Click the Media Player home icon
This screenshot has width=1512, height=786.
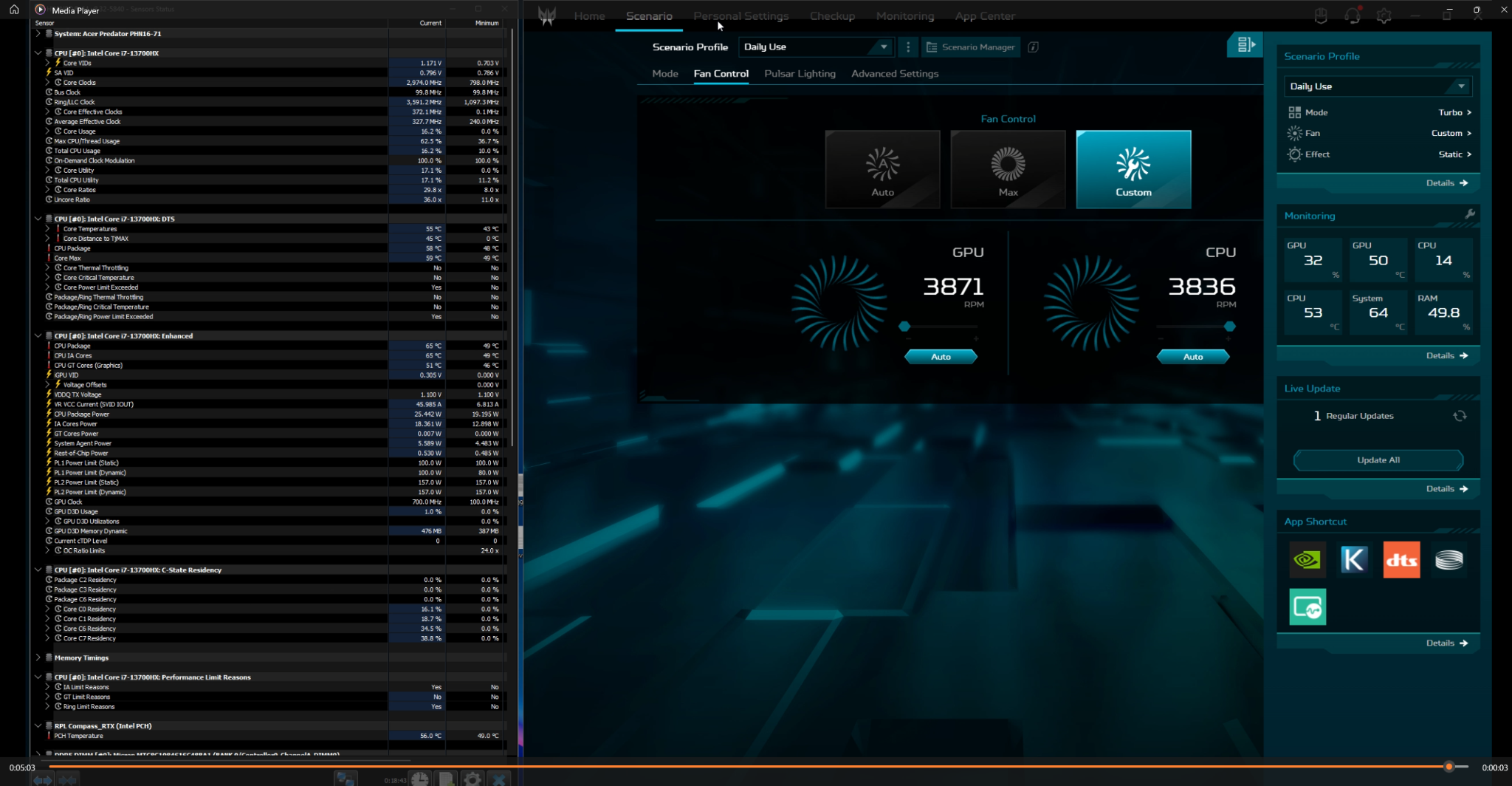14,10
